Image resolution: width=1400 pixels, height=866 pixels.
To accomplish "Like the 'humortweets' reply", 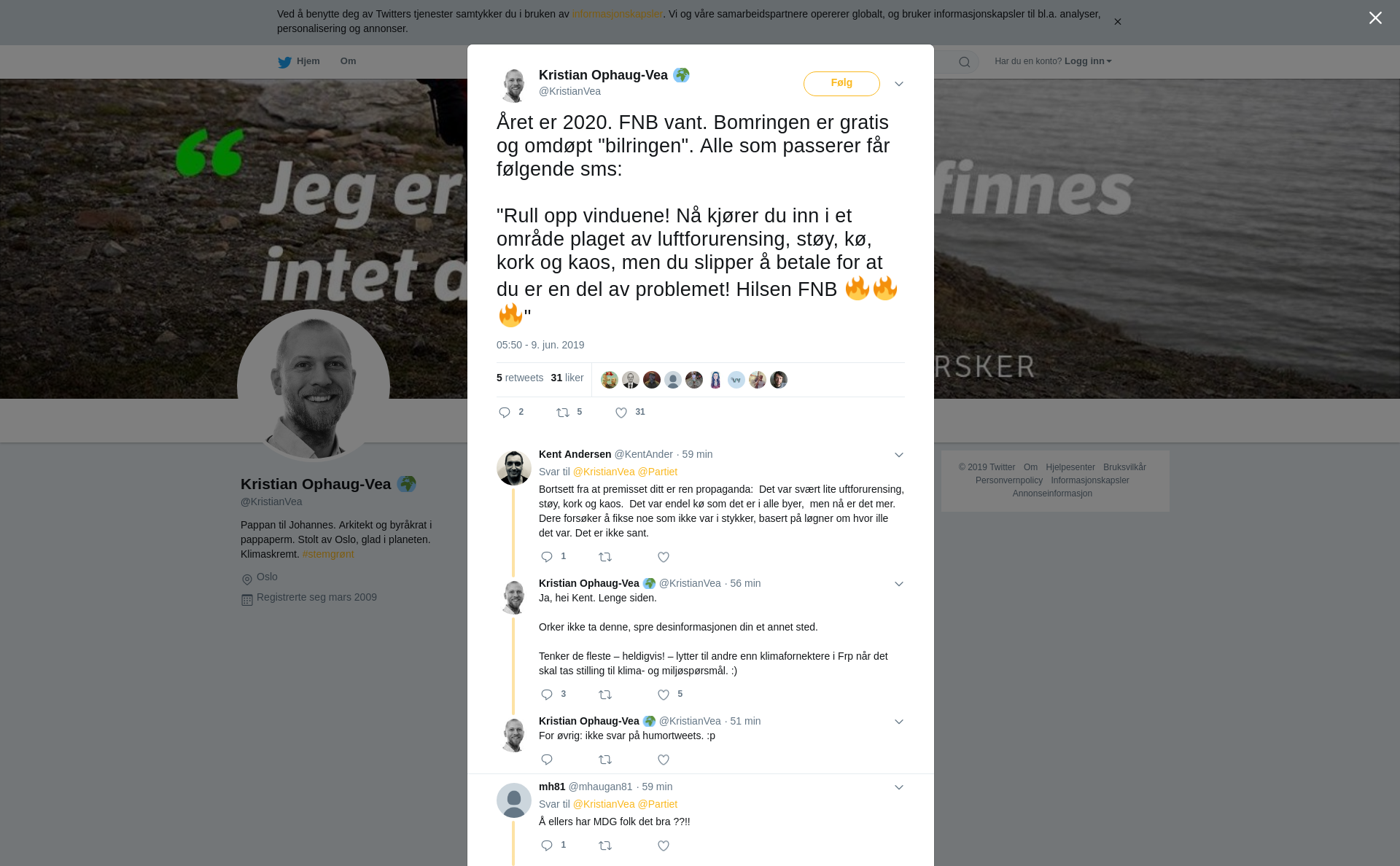I will pos(664,760).
